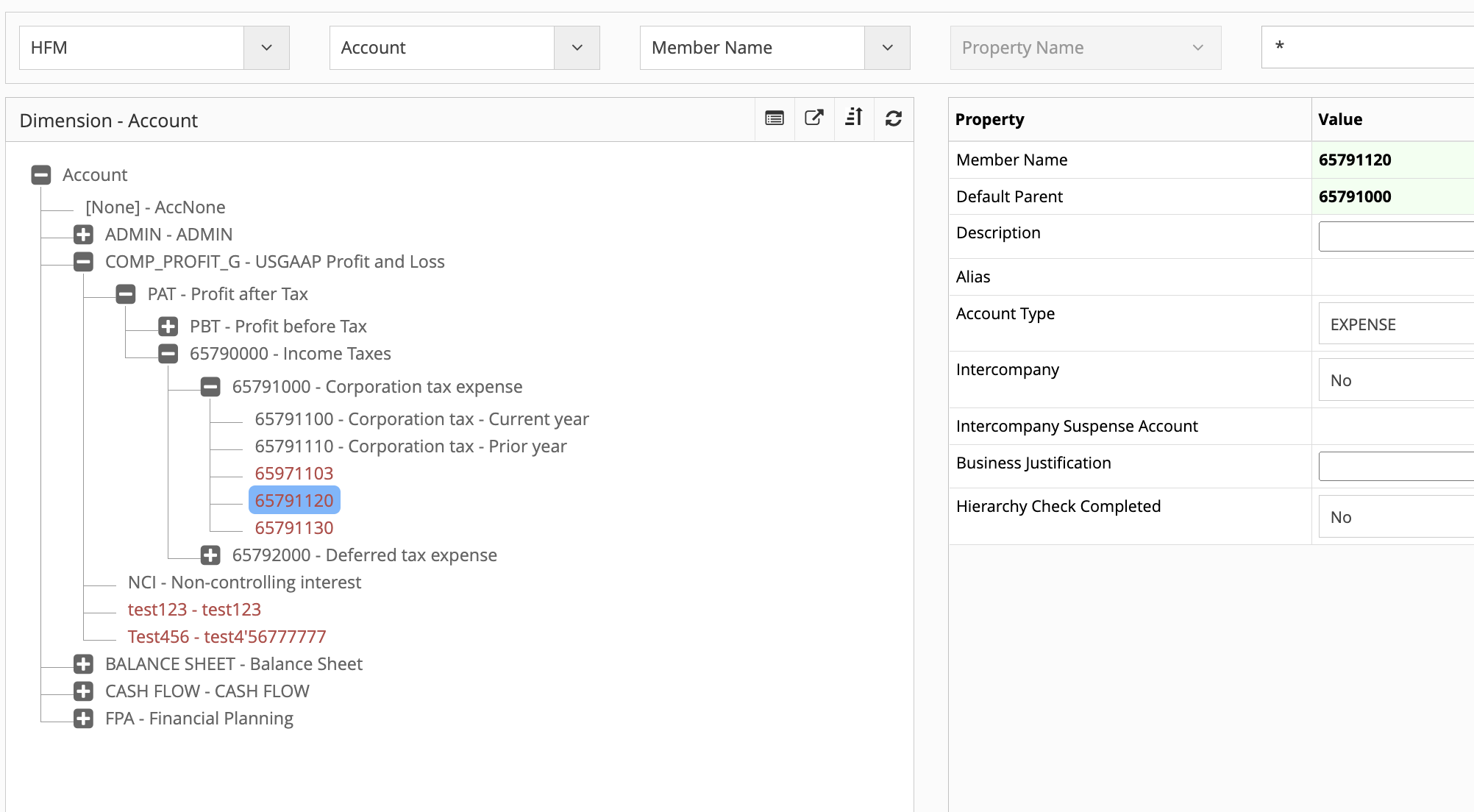
Task: Open the dimension in a new window
Action: (x=813, y=118)
